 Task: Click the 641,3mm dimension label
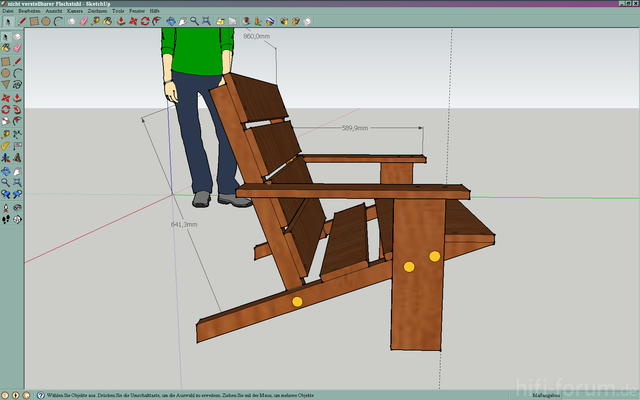(184, 224)
